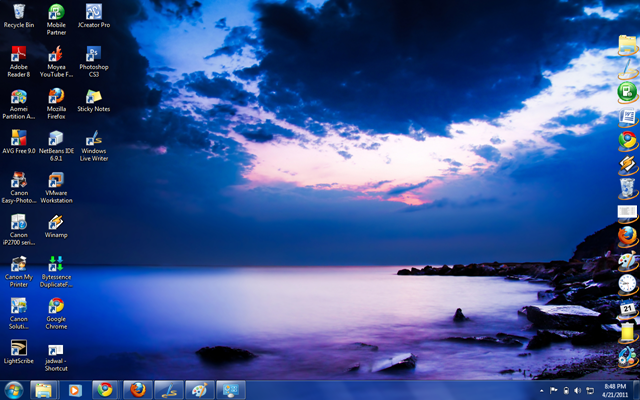The image size is (640, 400).
Task: Select the Canon Soluti... desktop icon
Action: coord(19,314)
